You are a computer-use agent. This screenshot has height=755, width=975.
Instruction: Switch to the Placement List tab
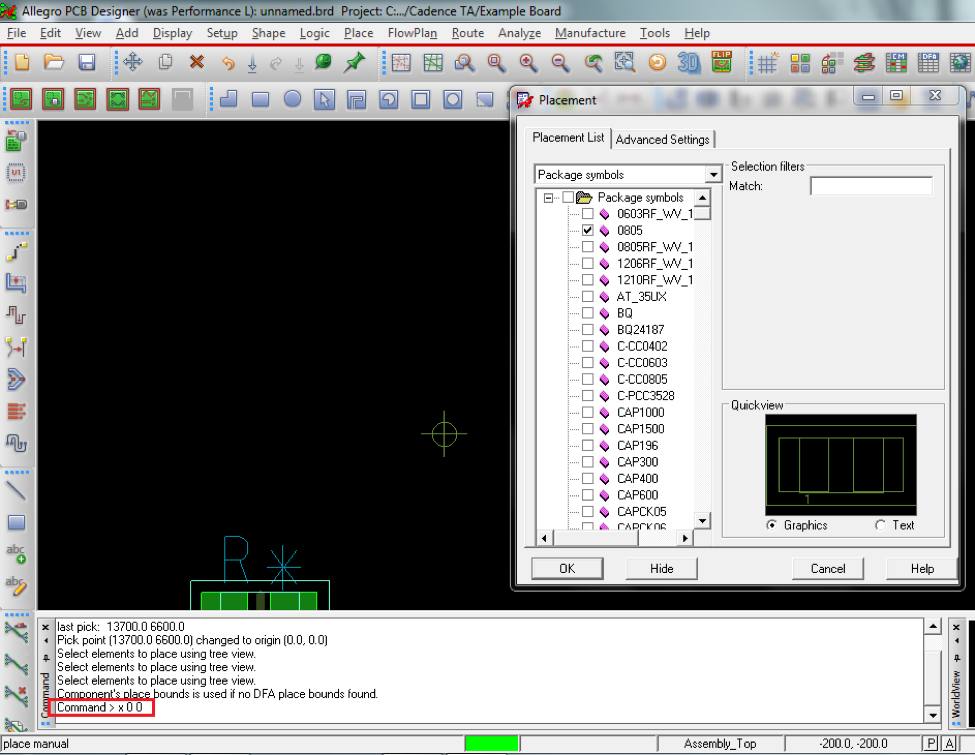coord(568,137)
